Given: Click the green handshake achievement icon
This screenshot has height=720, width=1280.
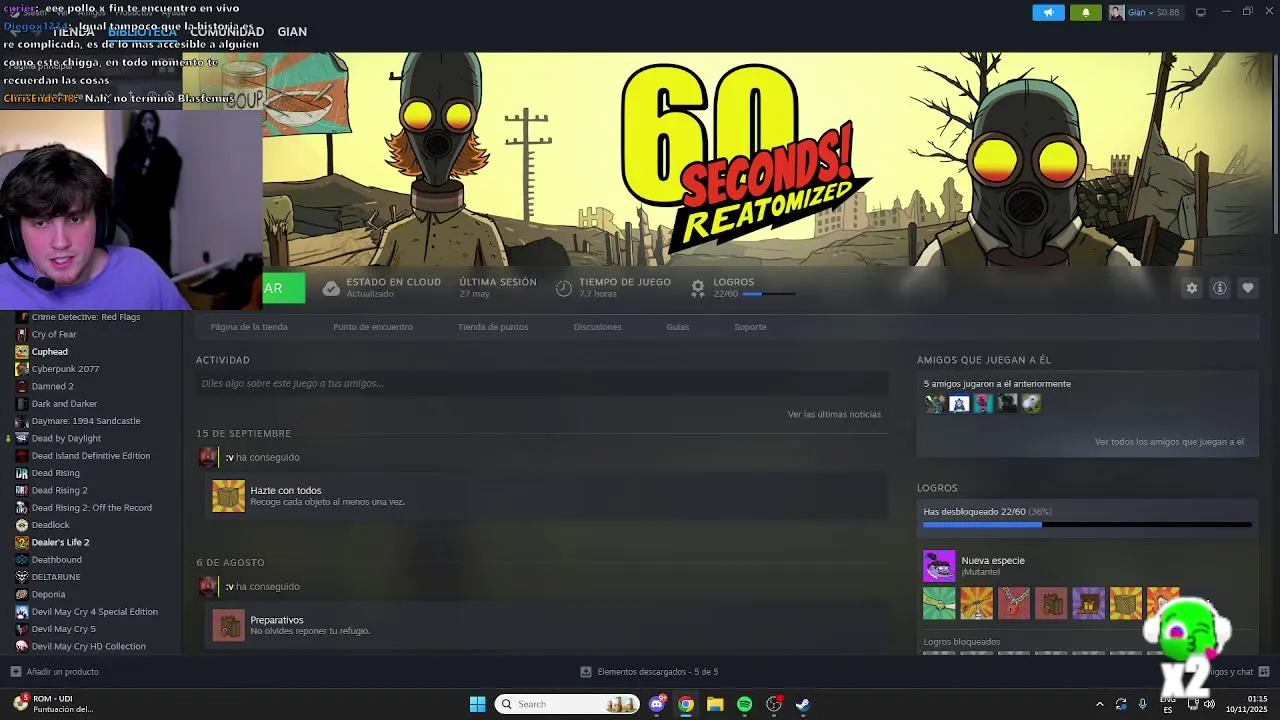Looking at the screenshot, I should pos(939,603).
